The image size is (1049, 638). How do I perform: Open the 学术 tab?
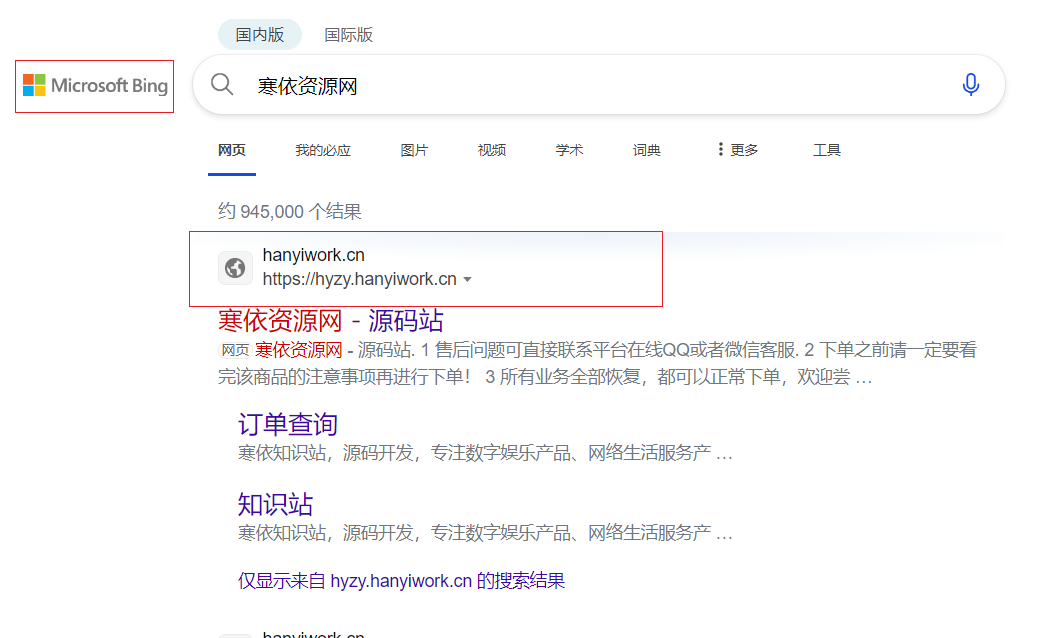(569, 150)
